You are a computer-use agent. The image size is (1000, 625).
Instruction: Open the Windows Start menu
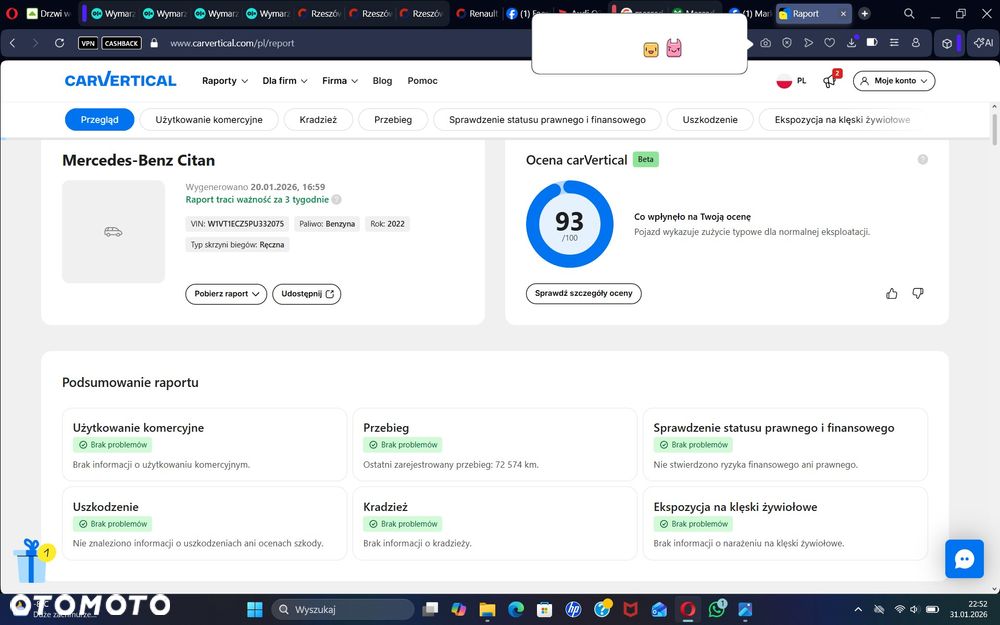point(254,610)
